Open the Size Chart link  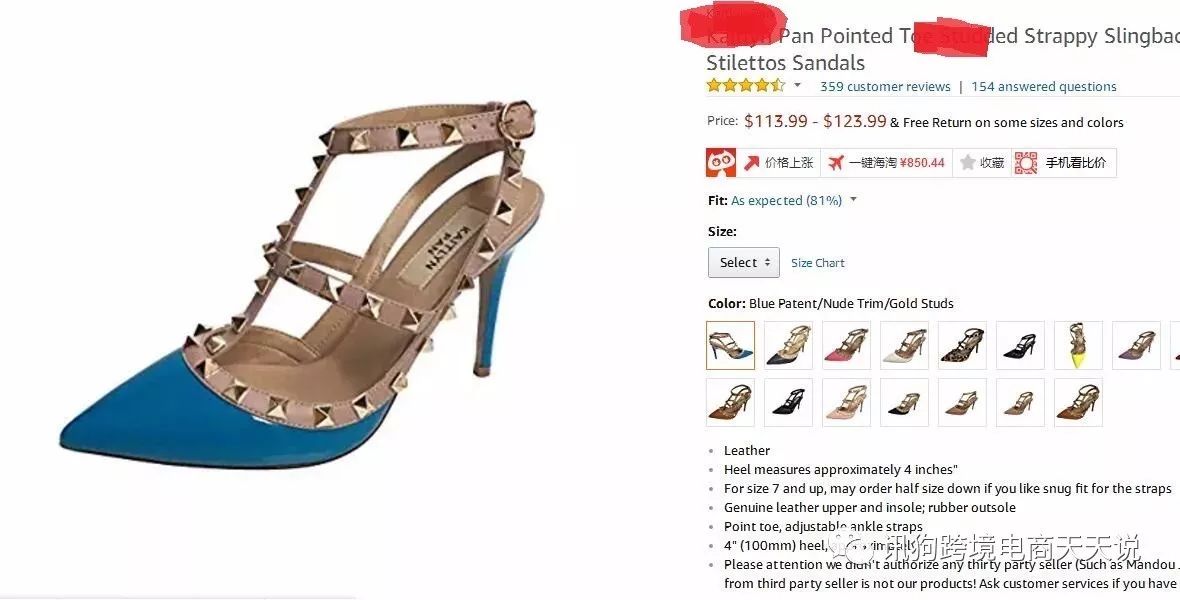pos(817,263)
